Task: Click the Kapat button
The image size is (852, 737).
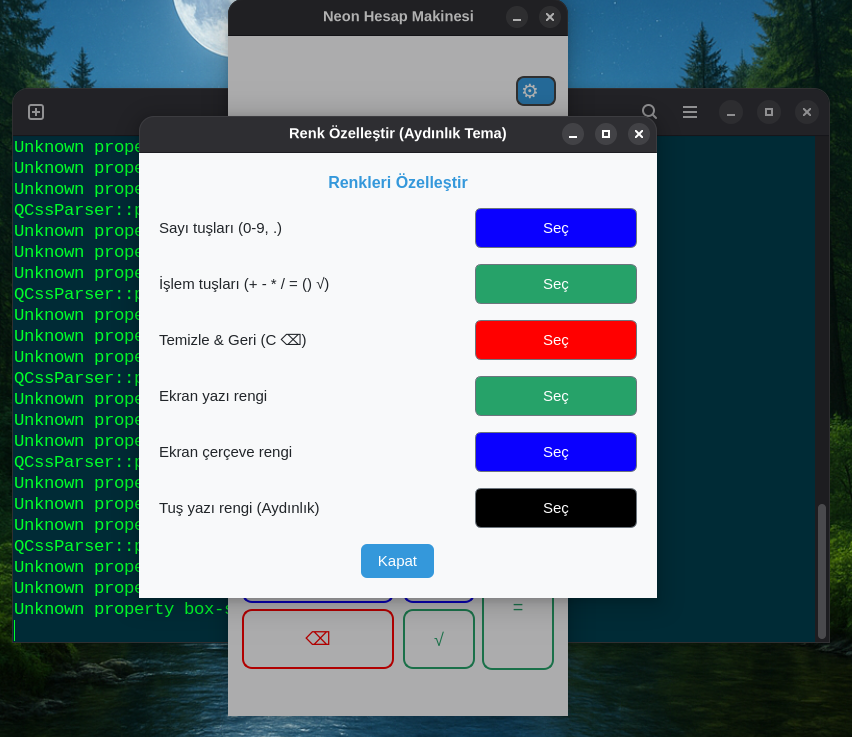Action: pos(397,561)
